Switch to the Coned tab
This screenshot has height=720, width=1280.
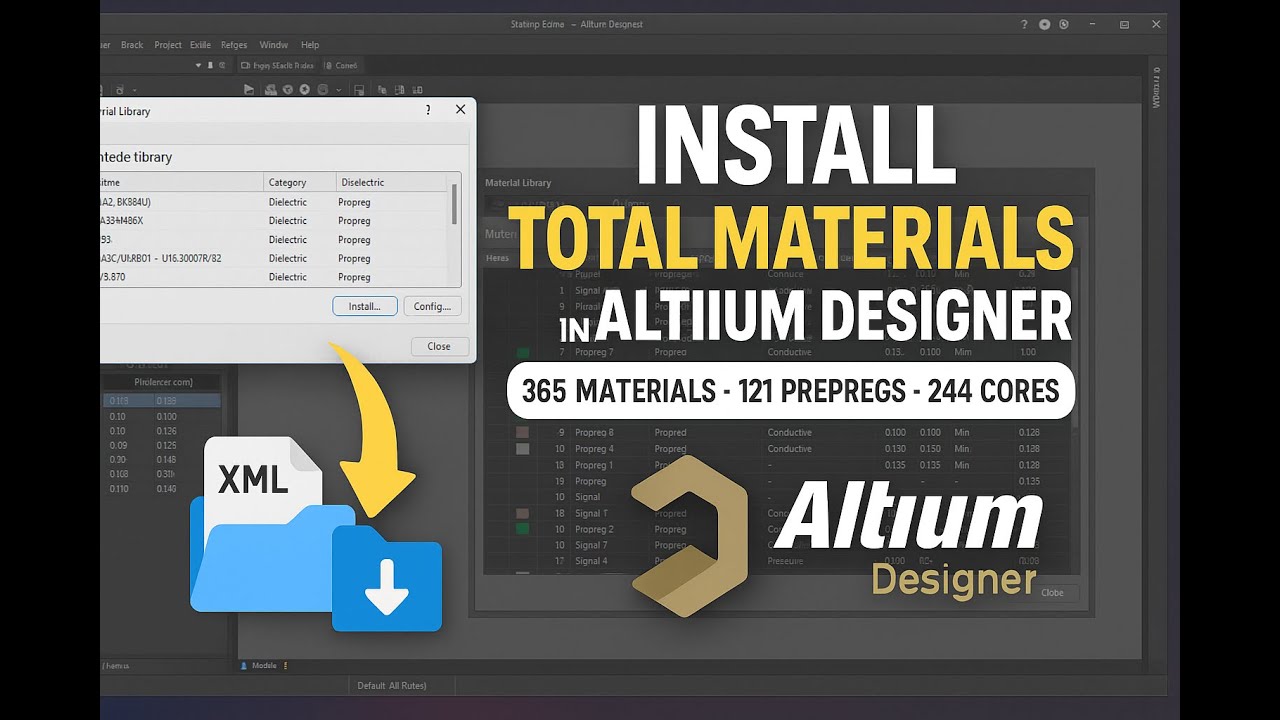click(341, 66)
